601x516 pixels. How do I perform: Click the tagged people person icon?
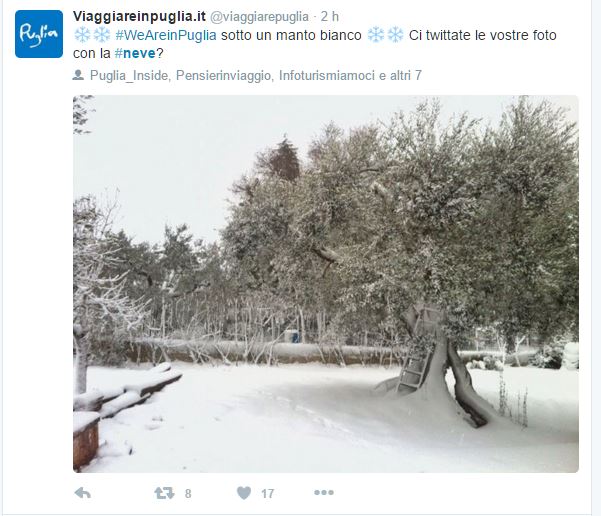click(x=78, y=75)
